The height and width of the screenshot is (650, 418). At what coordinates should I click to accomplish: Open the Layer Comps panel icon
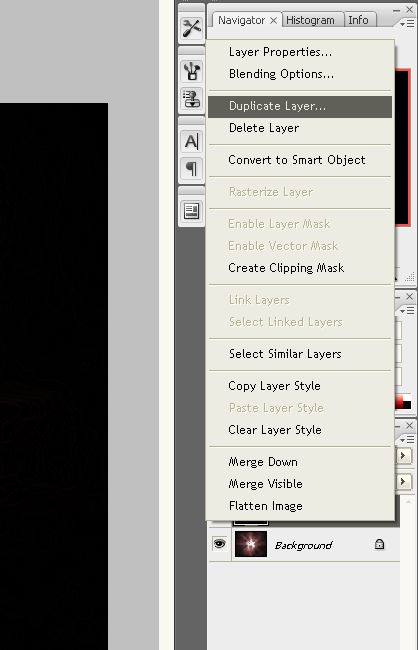[x=192, y=211]
